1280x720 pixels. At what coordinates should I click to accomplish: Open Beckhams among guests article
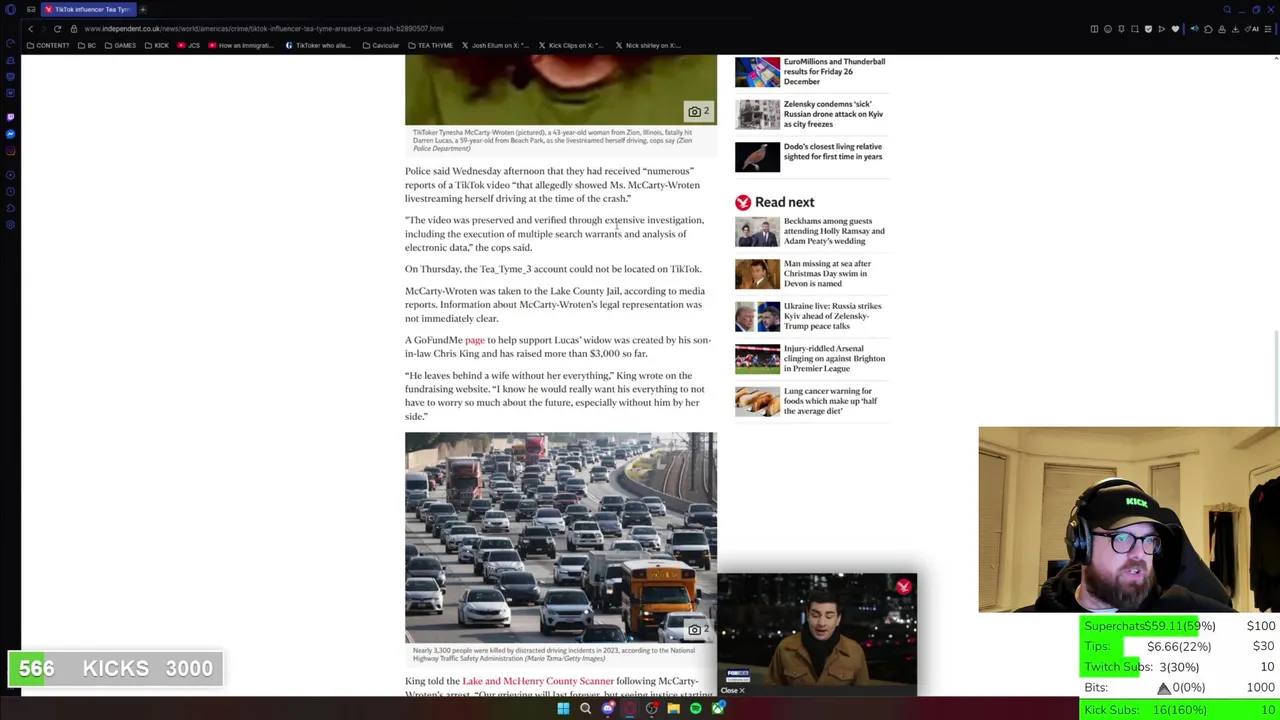pyautogui.click(x=834, y=231)
